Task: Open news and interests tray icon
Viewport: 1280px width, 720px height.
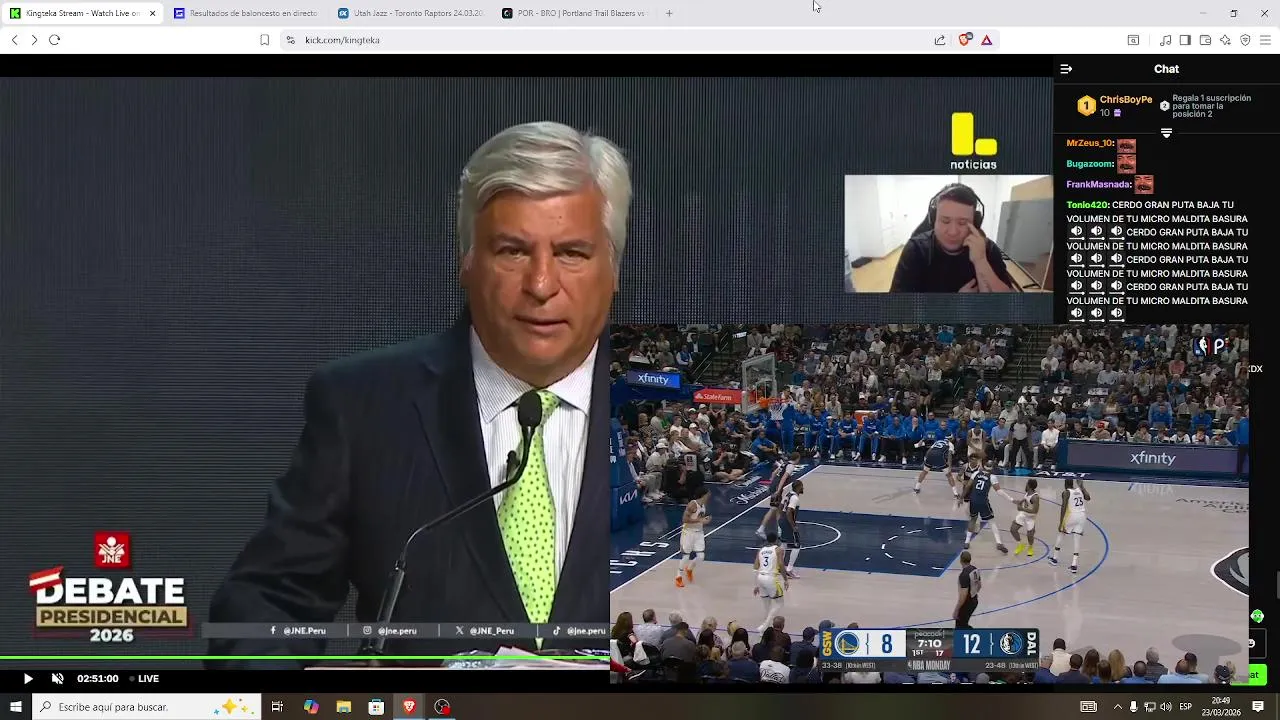Action: tap(1088, 707)
